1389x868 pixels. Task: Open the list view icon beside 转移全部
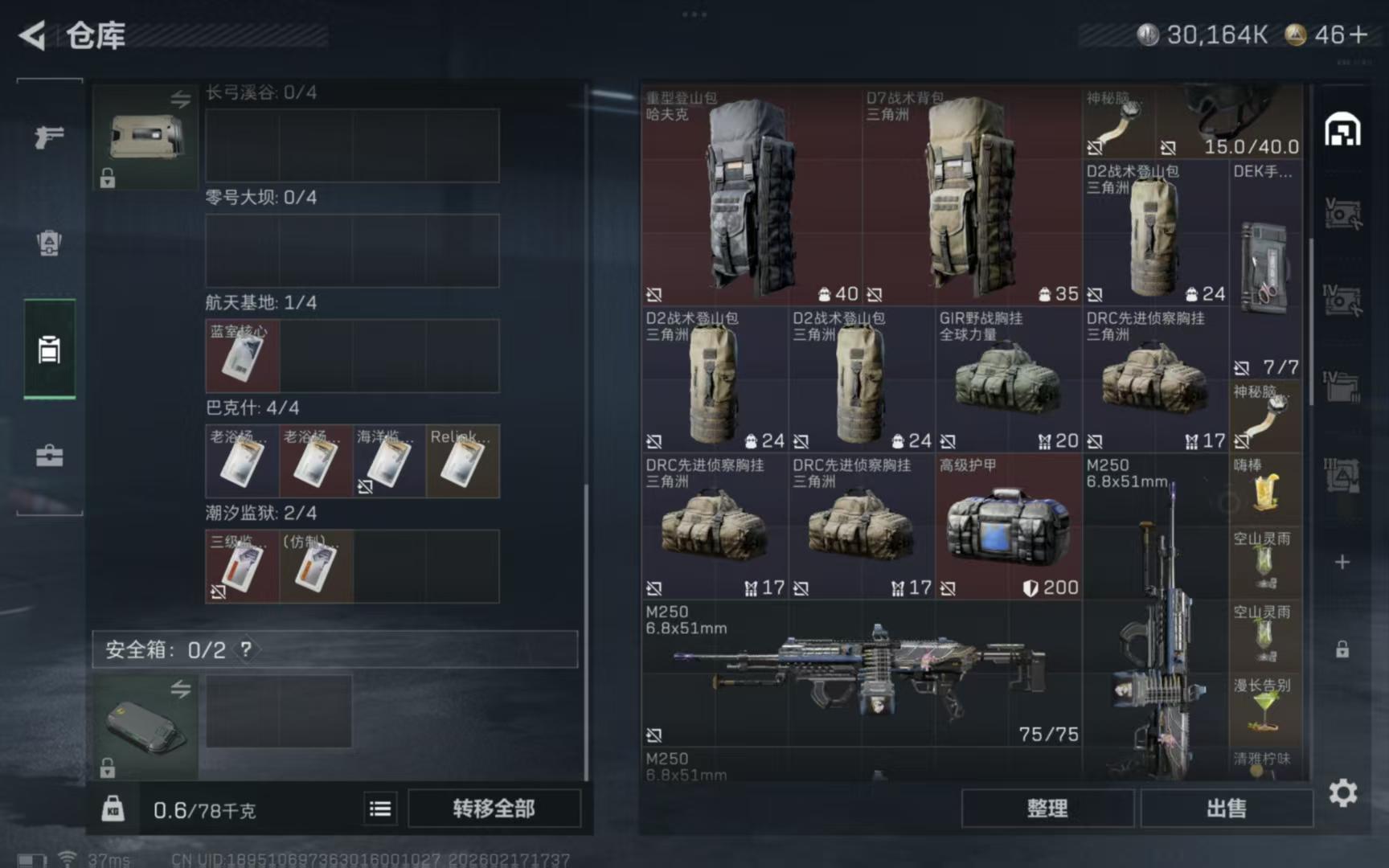coord(380,809)
